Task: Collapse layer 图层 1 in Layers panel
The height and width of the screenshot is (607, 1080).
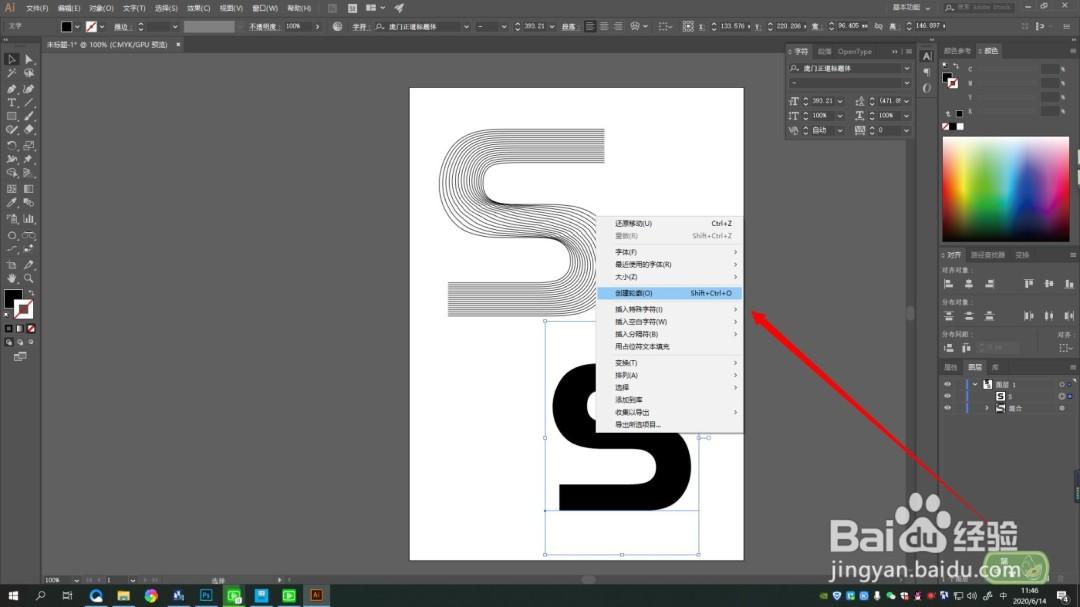Action: (975, 384)
